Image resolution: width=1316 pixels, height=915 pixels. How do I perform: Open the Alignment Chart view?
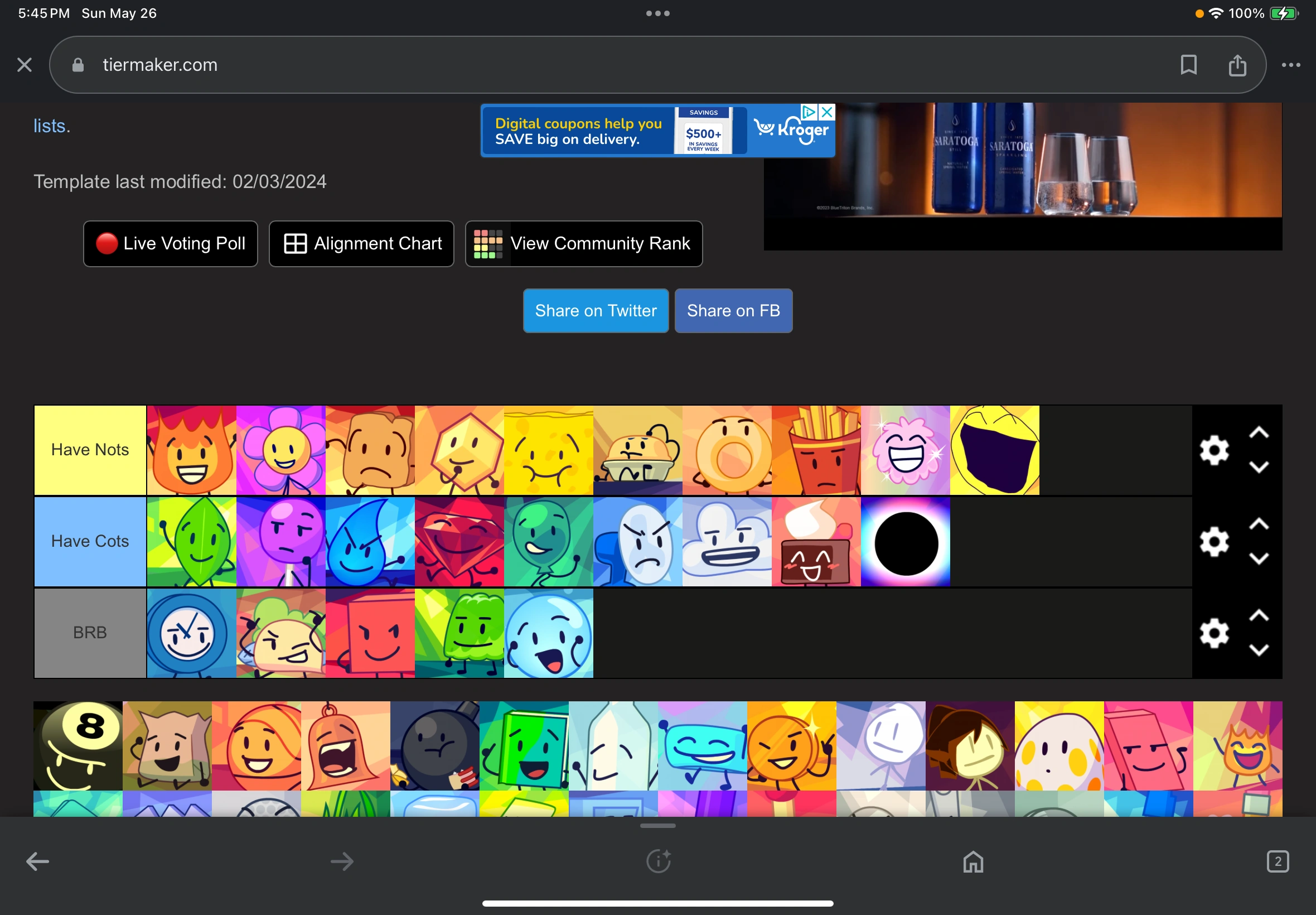pos(361,243)
